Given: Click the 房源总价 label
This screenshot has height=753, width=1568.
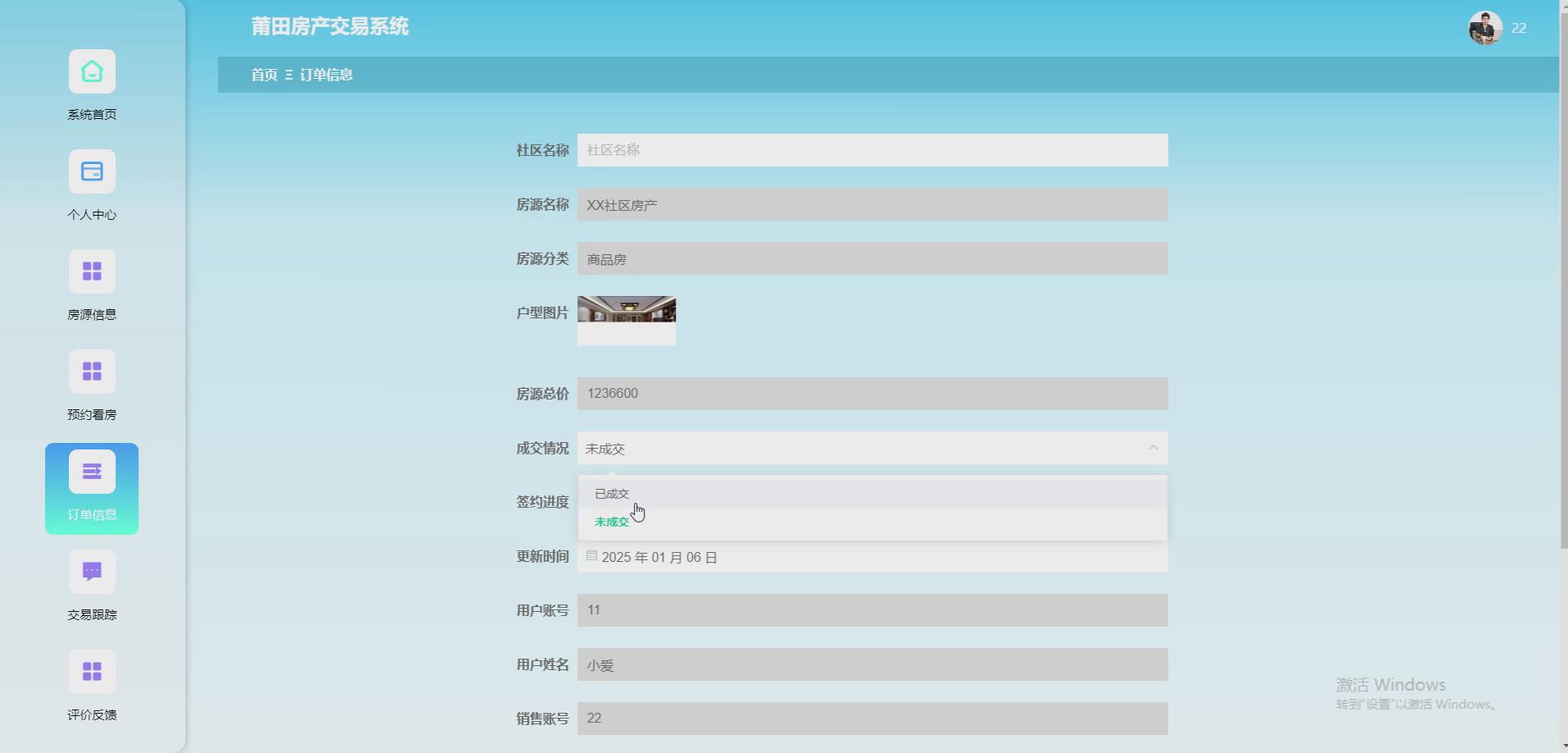Looking at the screenshot, I should [x=542, y=394].
